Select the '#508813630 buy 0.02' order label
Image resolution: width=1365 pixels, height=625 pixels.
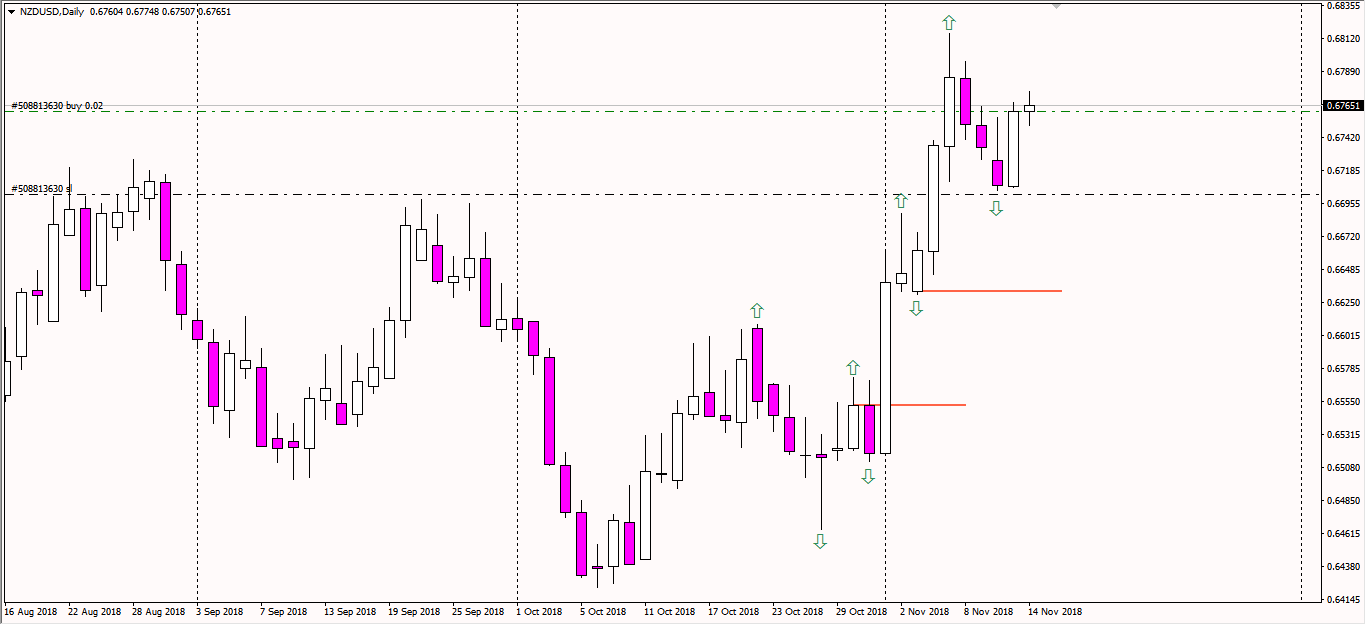point(57,105)
